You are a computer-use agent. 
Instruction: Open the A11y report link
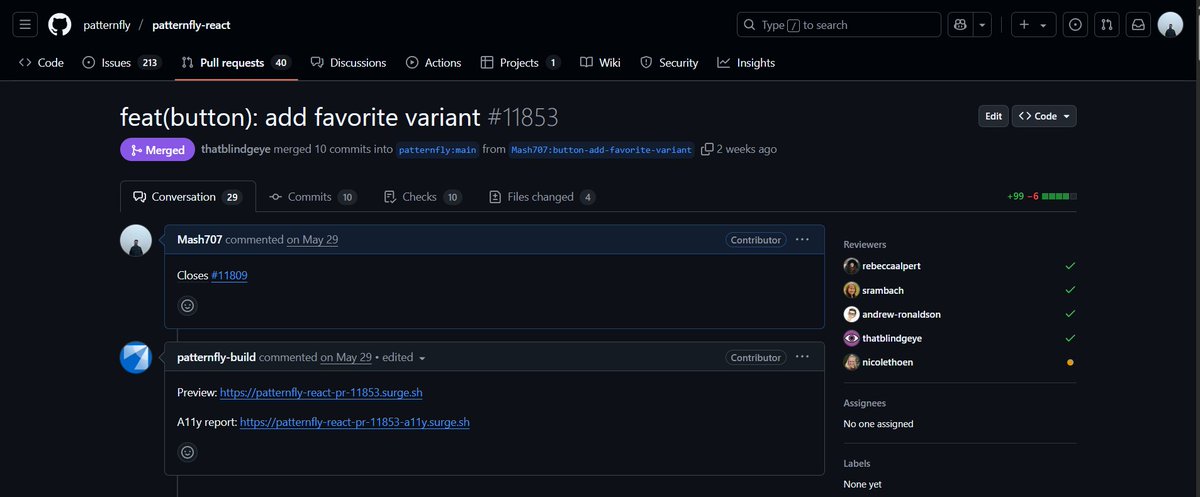(355, 422)
